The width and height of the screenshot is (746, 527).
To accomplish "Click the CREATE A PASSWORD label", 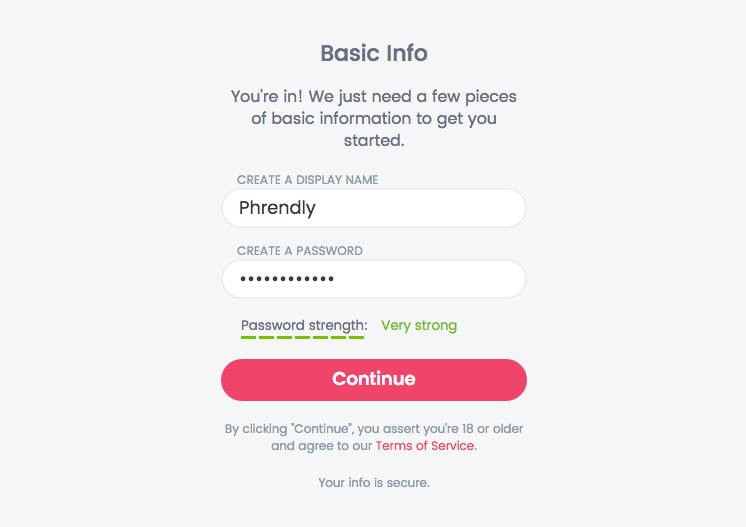I will click(299, 251).
